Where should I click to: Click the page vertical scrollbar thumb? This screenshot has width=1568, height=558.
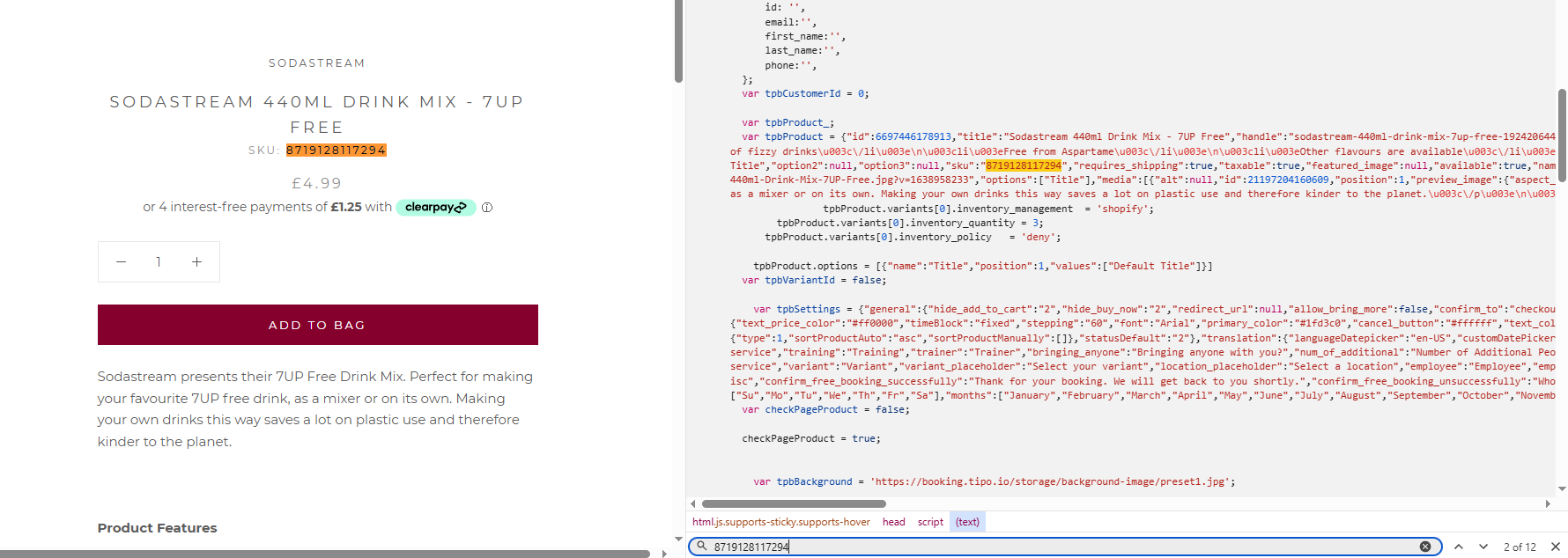pos(679,41)
